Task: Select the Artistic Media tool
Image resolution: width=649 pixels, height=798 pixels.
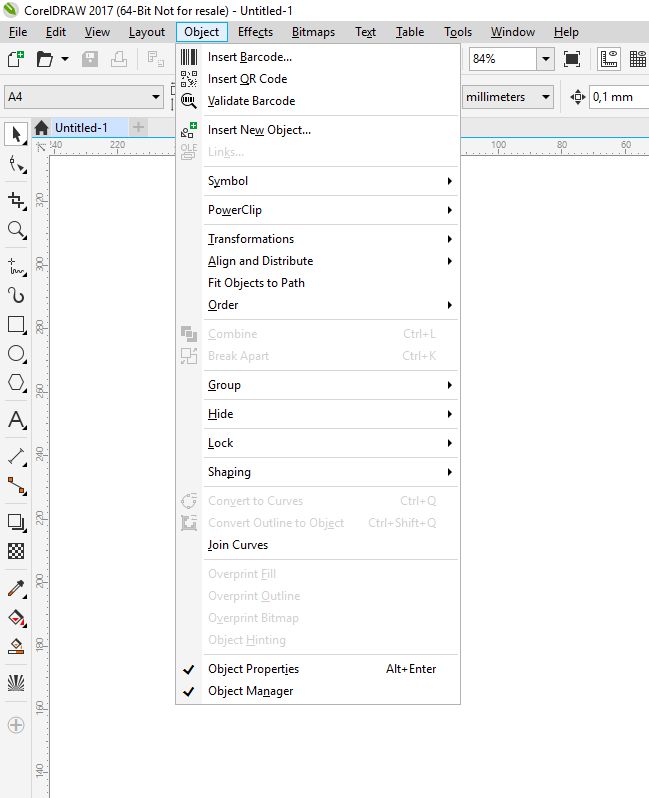Action: point(16,295)
